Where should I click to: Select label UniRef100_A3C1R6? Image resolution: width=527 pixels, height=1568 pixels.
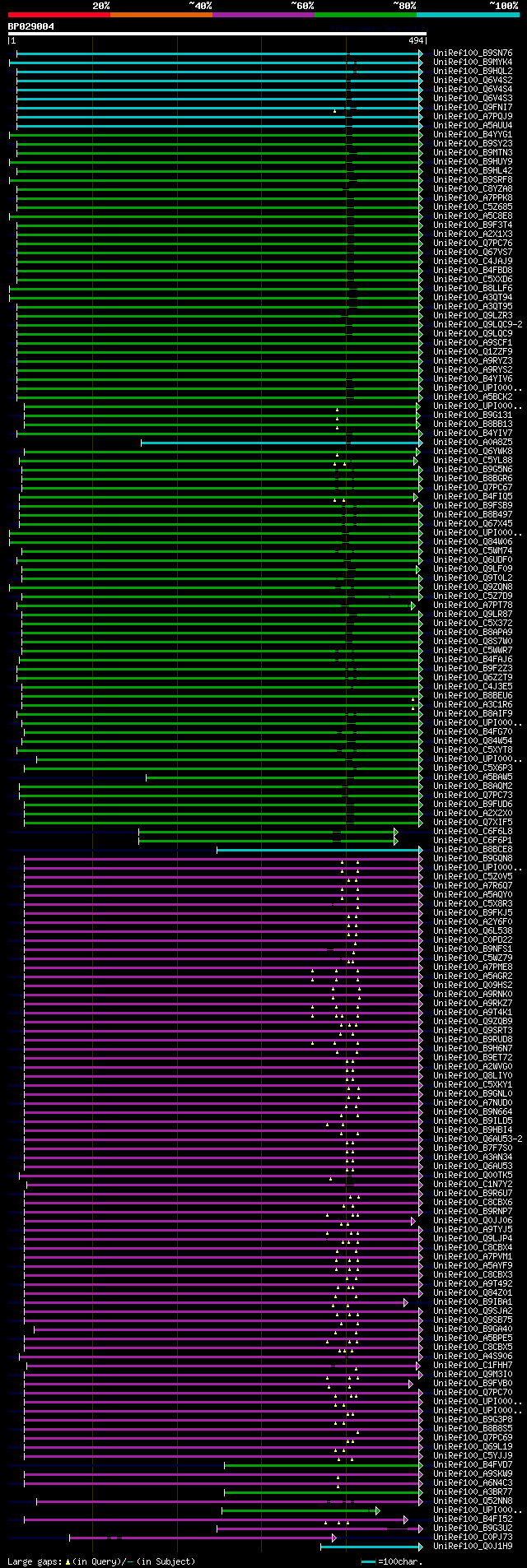(x=473, y=705)
